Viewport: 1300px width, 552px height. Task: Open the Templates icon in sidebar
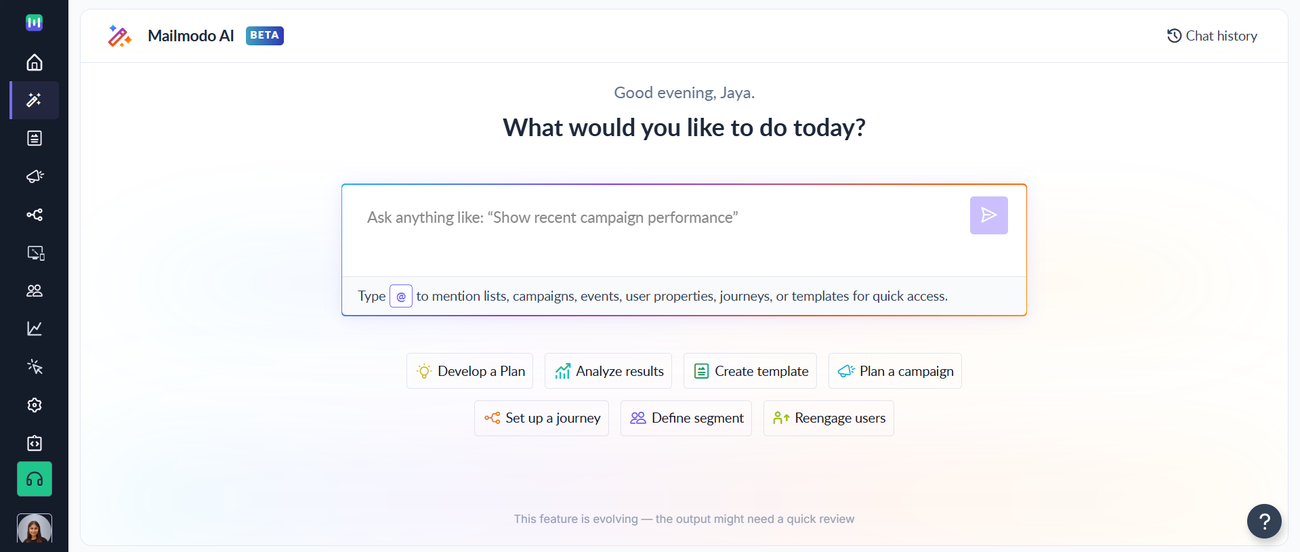34,139
